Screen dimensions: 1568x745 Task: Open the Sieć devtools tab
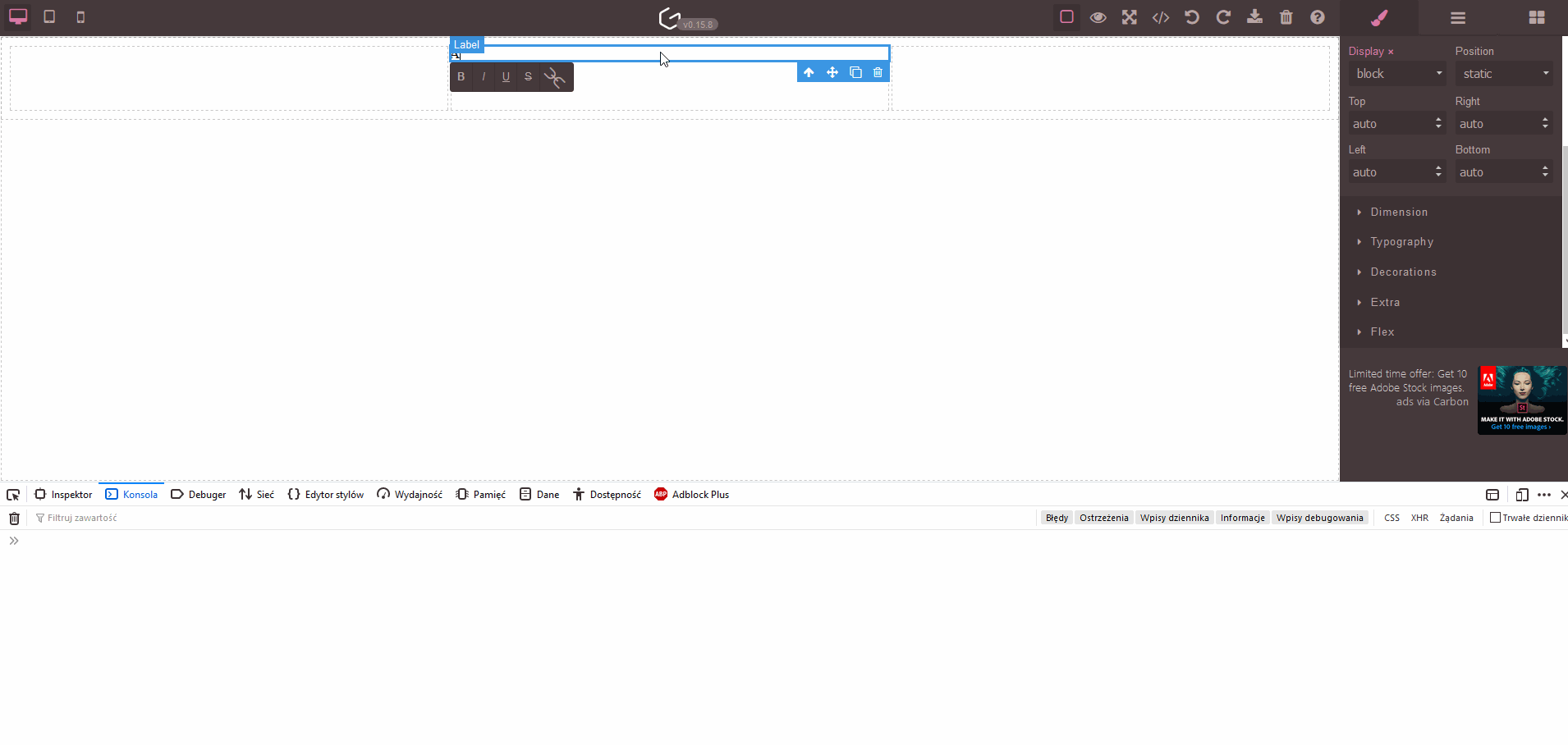[264, 494]
